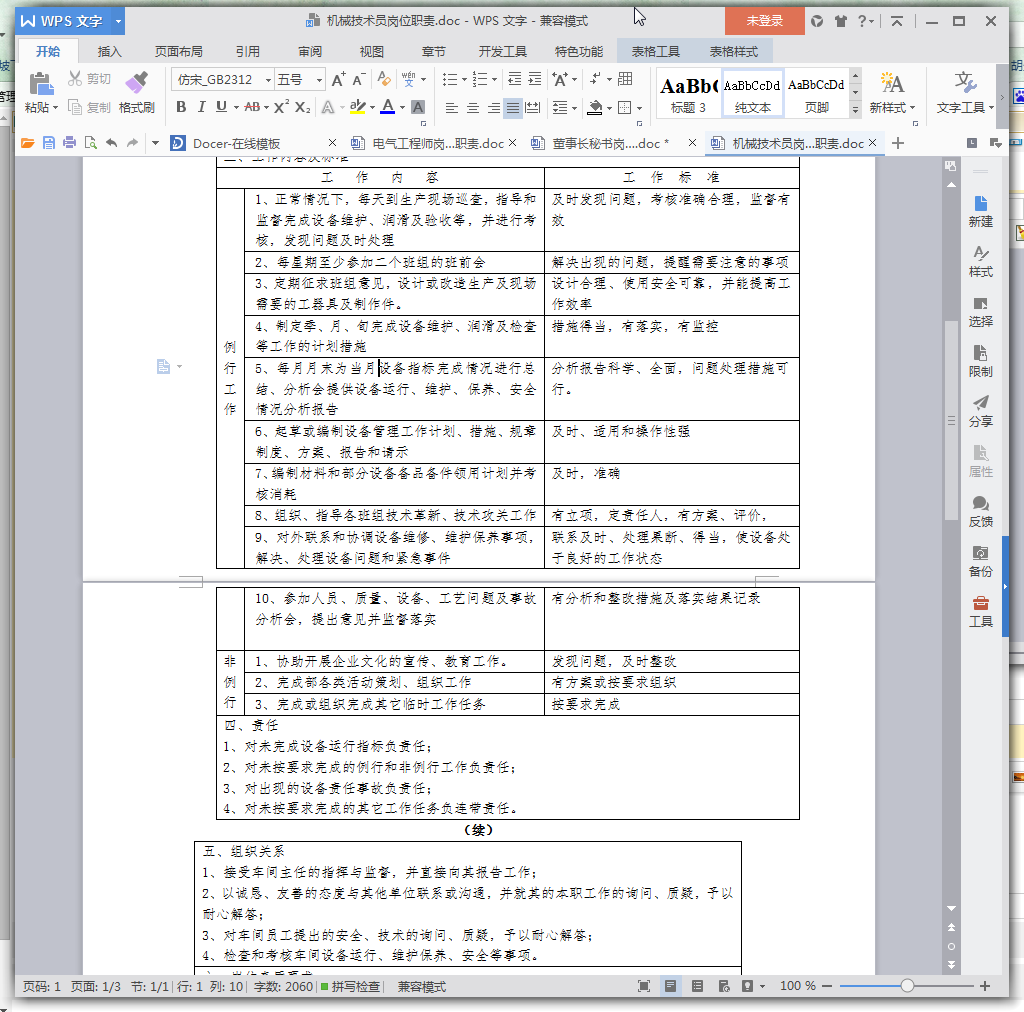Screen dimensions: 1024x1012
Task: Open the font color dropdown arrow
Action: (x=402, y=108)
